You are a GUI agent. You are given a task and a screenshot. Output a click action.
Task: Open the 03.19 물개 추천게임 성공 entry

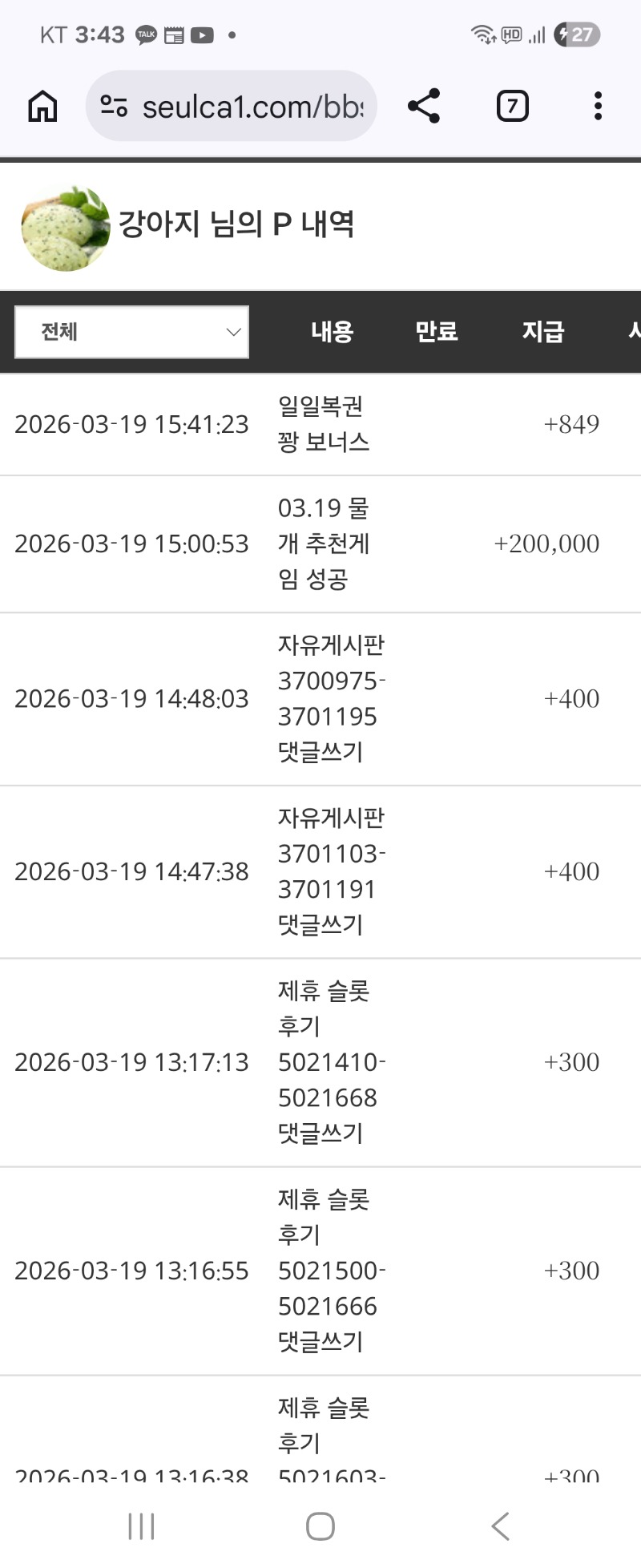tap(324, 544)
